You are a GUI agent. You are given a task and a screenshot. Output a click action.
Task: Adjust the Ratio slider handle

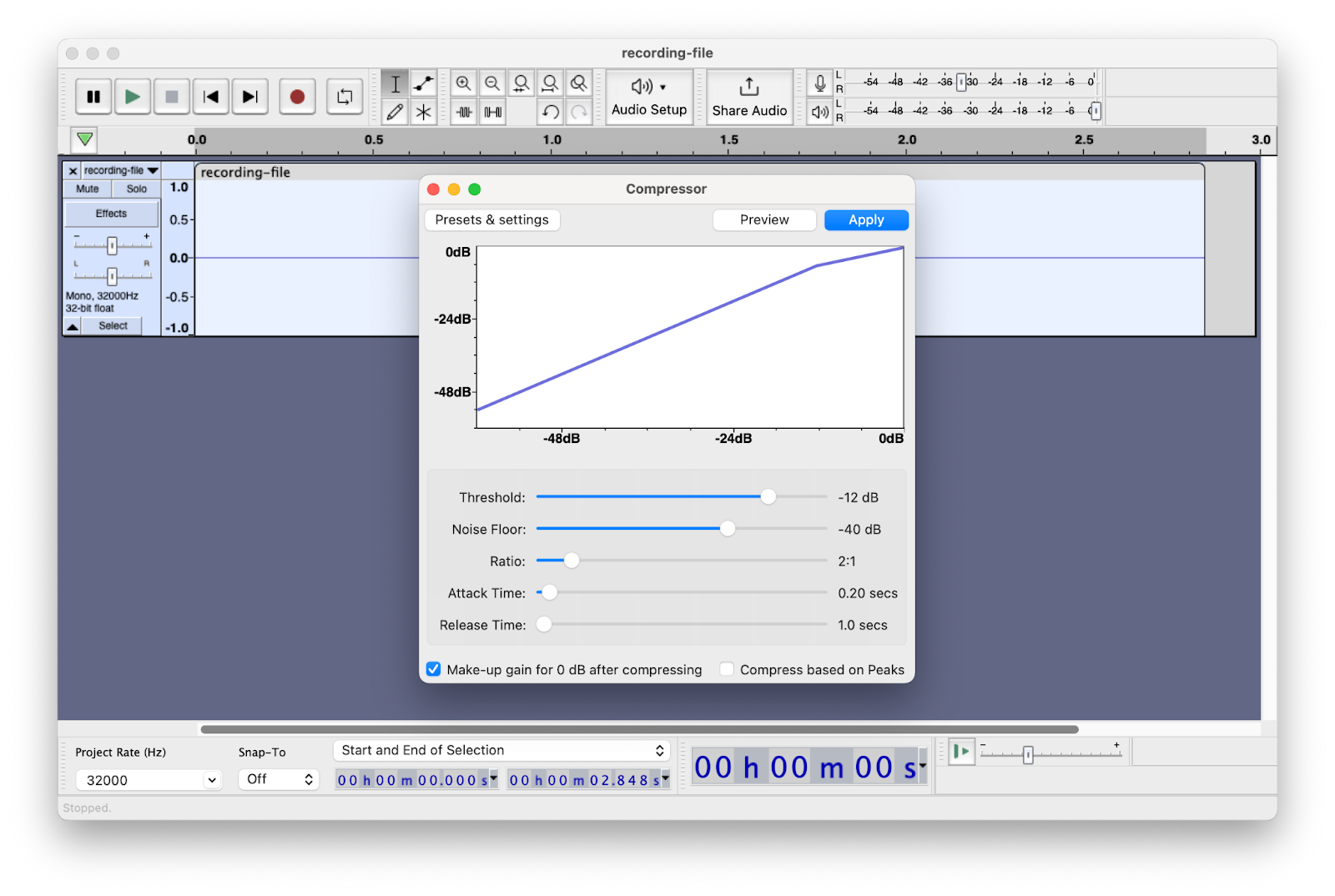click(x=572, y=561)
